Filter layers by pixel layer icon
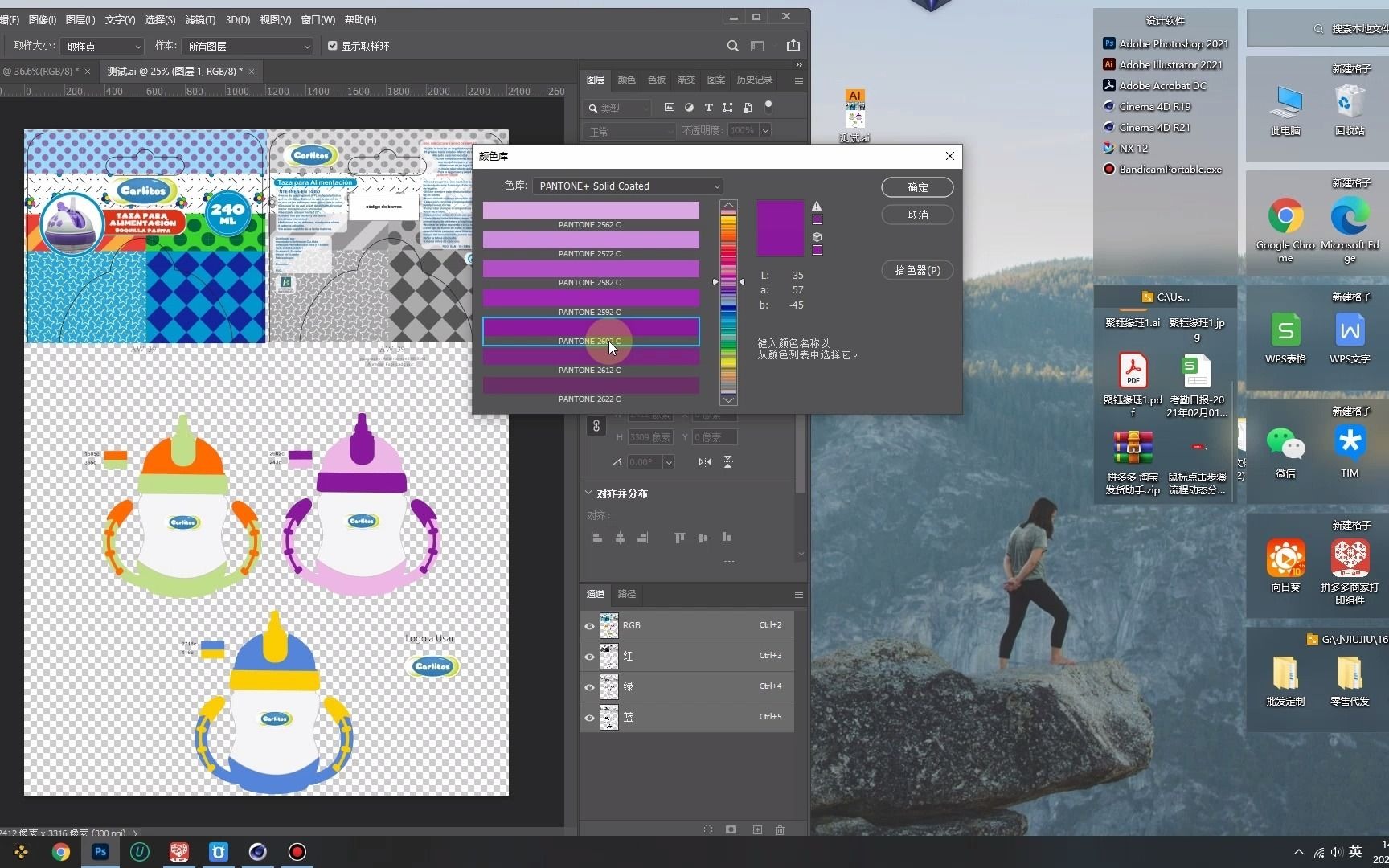 (670, 107)
